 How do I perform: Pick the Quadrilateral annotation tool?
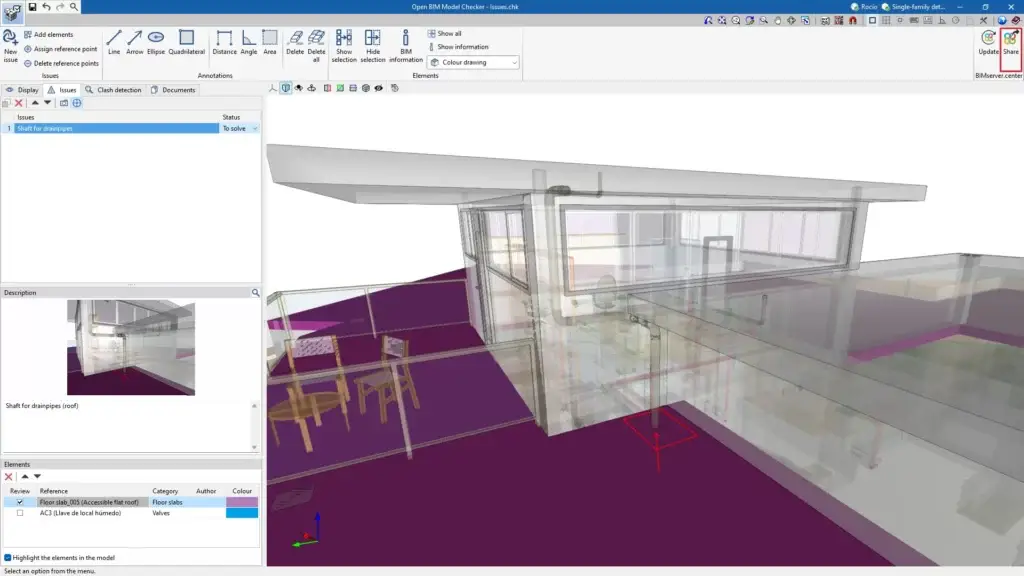186,40
